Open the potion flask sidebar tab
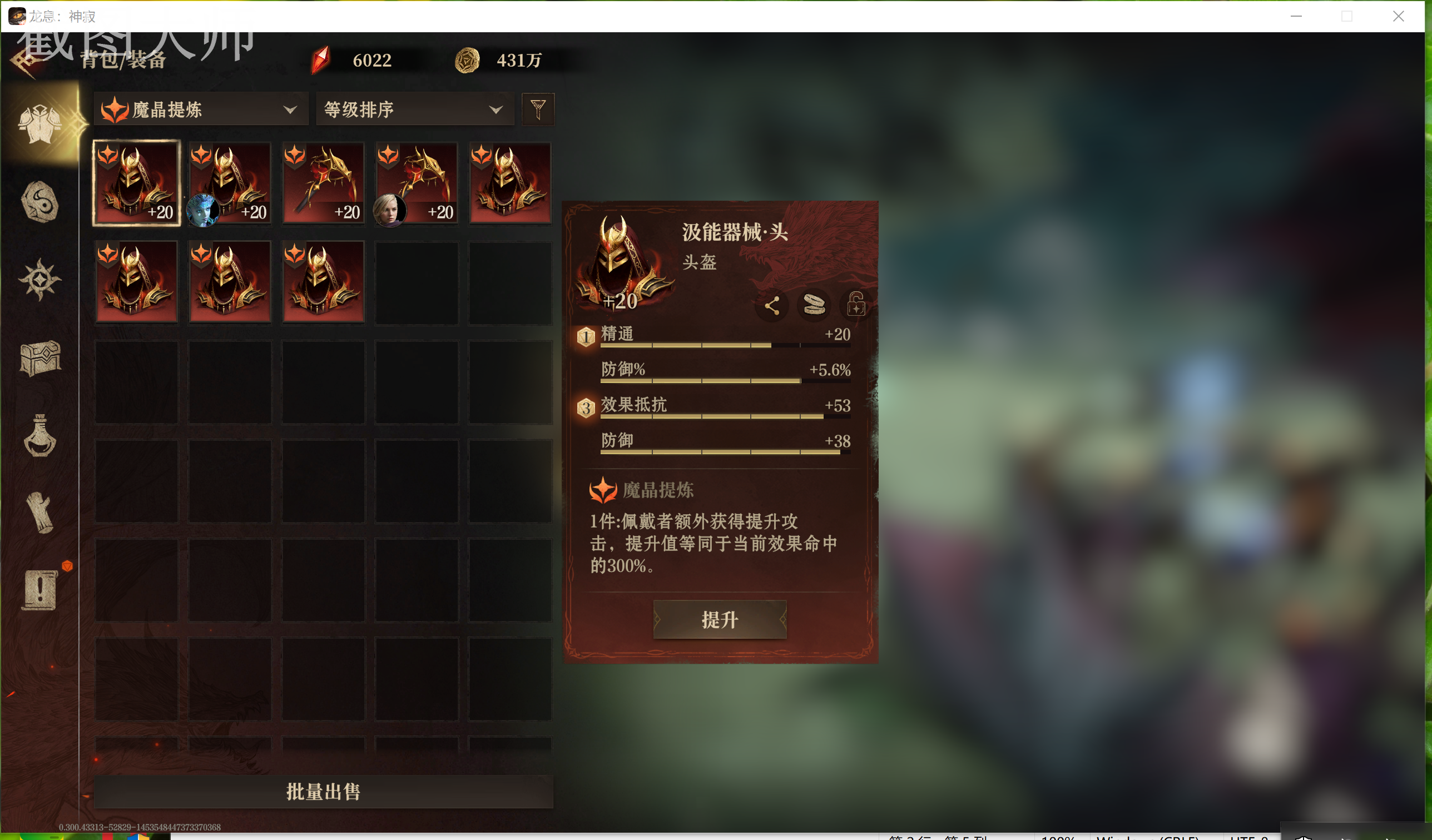The width and height of the screenshot is (1432, 840). point(40,436)
